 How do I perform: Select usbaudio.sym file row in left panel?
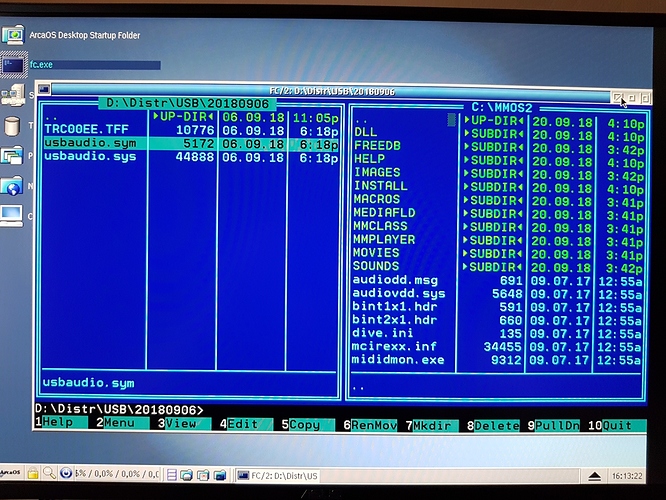191,144
